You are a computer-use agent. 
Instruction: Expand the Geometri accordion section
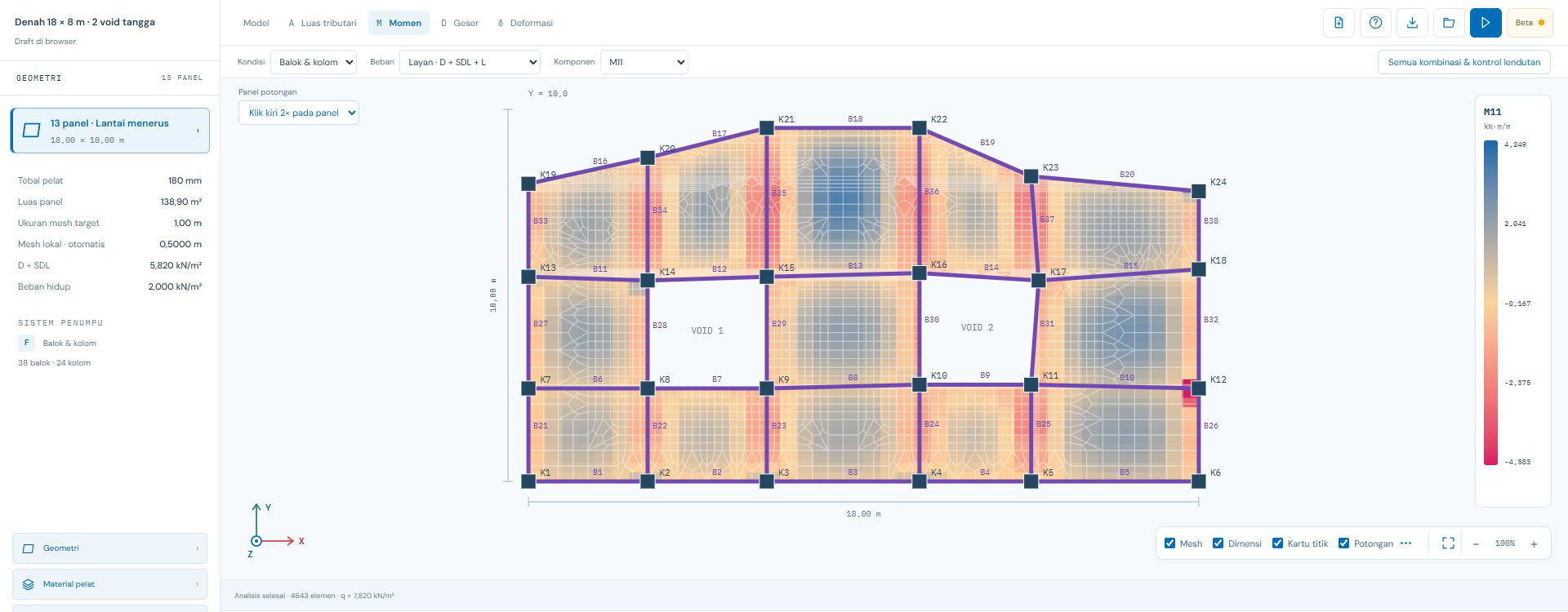coord(109,548)
